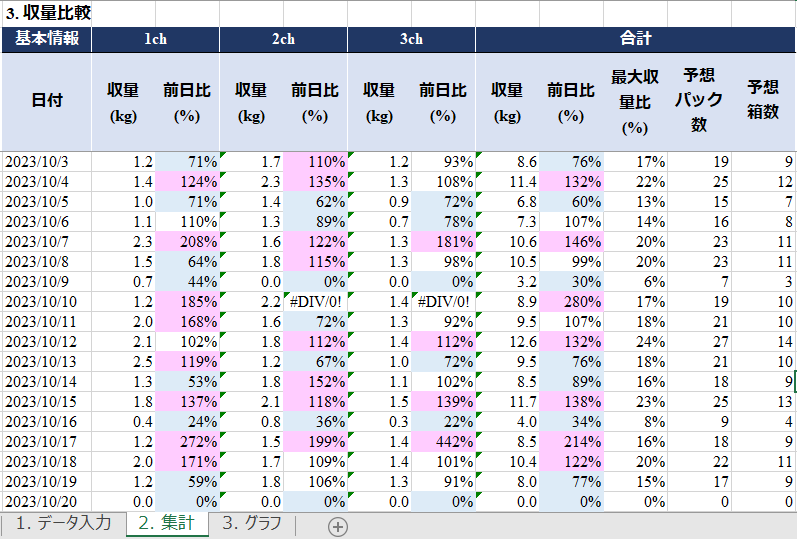Select date cell 2023/10/10

point(47,302)
